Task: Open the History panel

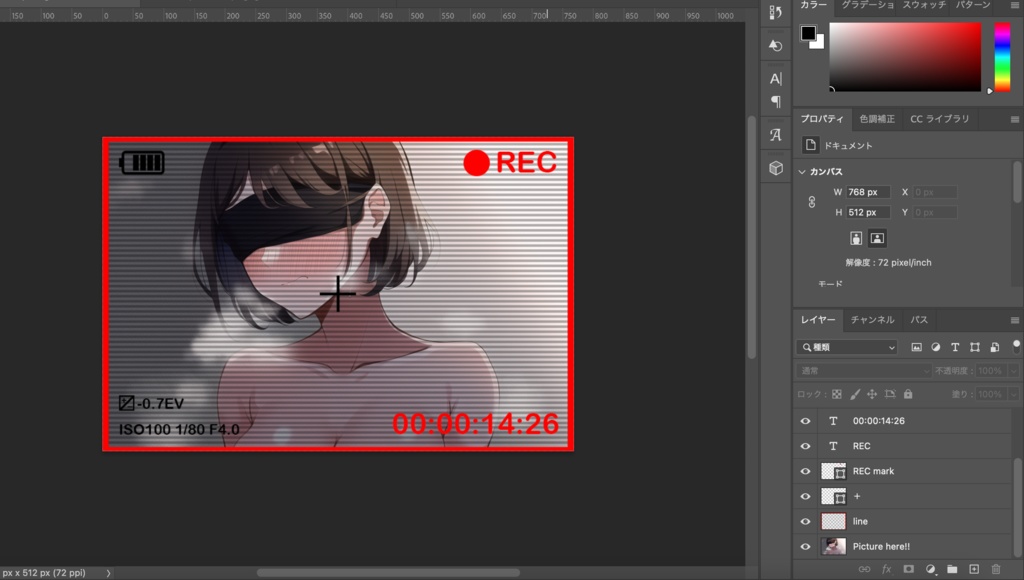Action: pyautogui.click(x=775, y=47)
